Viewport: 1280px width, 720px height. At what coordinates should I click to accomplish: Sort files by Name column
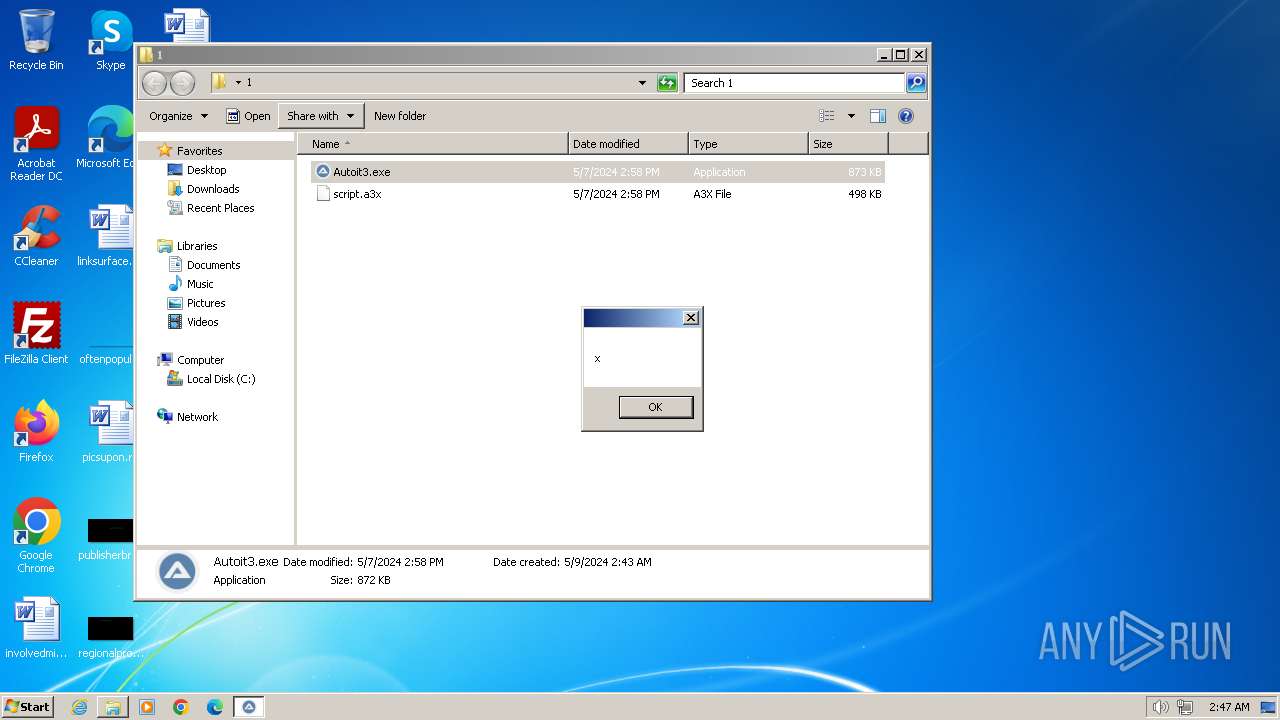click(433, 144)
